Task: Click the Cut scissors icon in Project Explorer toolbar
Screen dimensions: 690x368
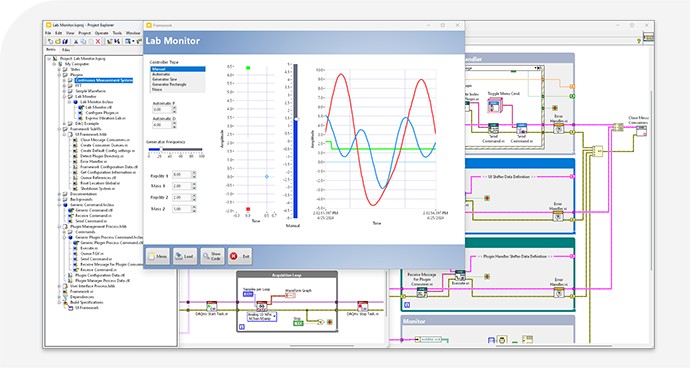Action: (x=76, y=41)
